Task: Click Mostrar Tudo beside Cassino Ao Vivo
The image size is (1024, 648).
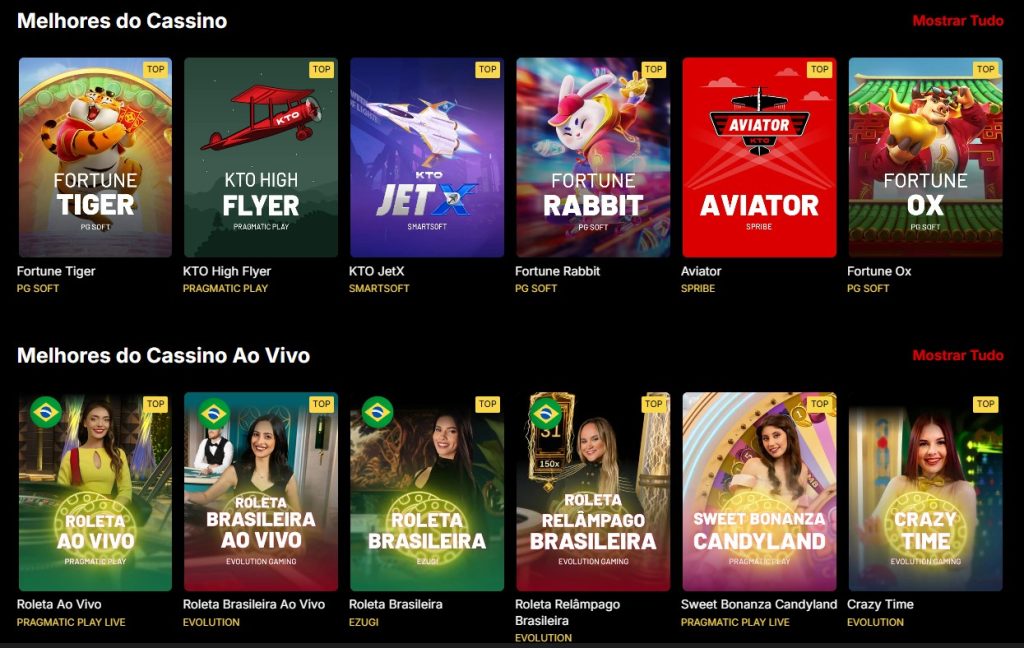Action: [957, 355]
